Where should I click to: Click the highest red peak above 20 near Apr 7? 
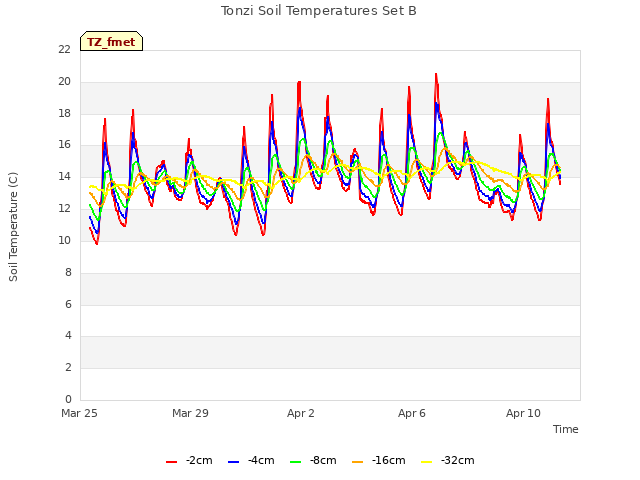[436, 75]
